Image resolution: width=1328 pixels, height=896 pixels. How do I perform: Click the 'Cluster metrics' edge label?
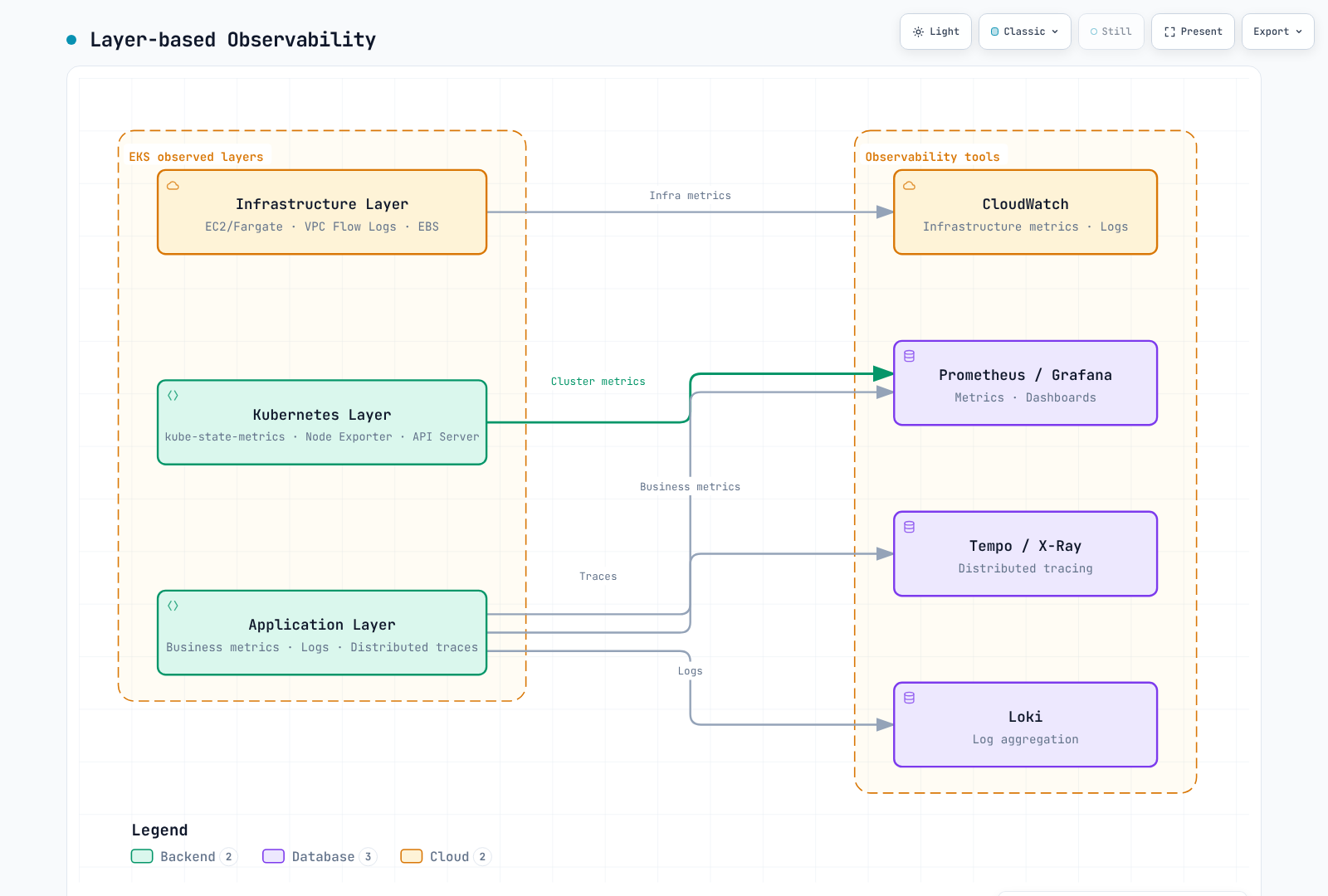click(598, 382)
